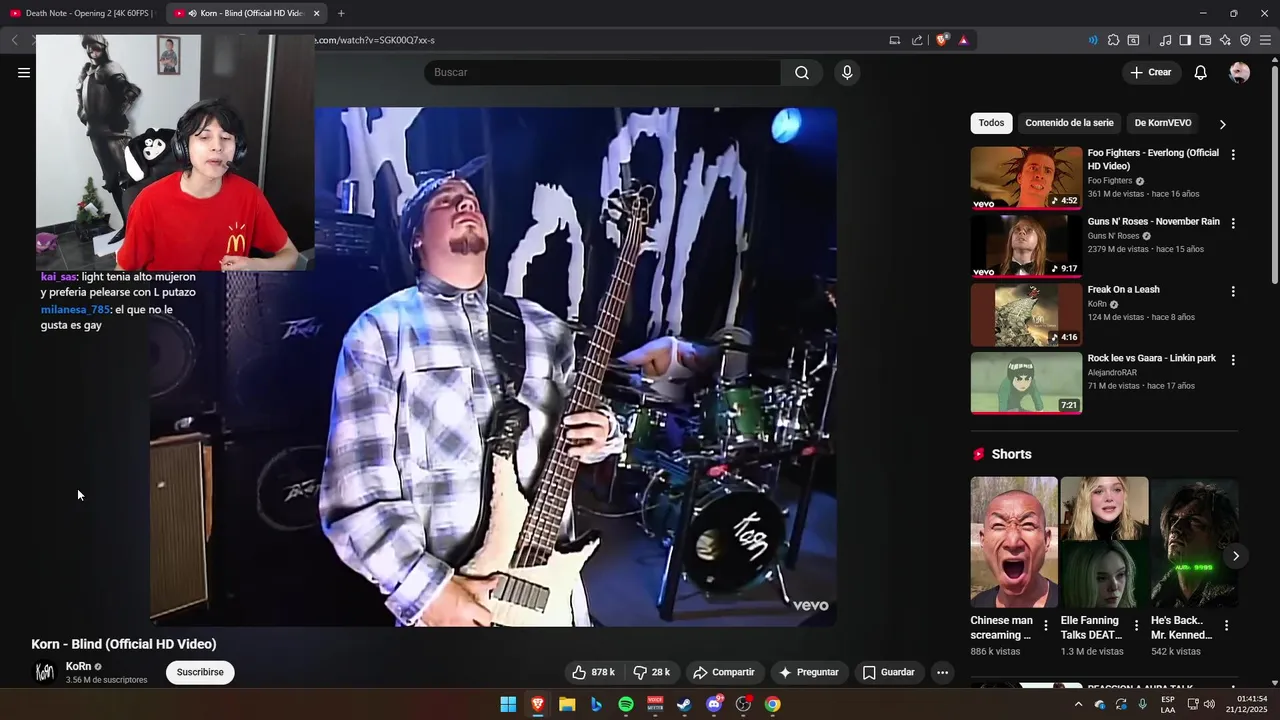Open Chinese man screaming Short
1280x720 pixels.
[1014, 542]
